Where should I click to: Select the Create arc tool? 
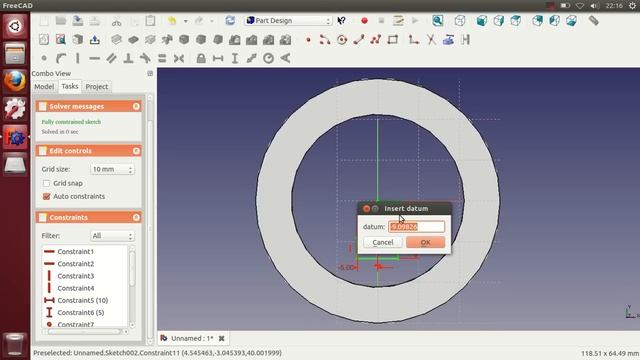[x=325, y=40]
